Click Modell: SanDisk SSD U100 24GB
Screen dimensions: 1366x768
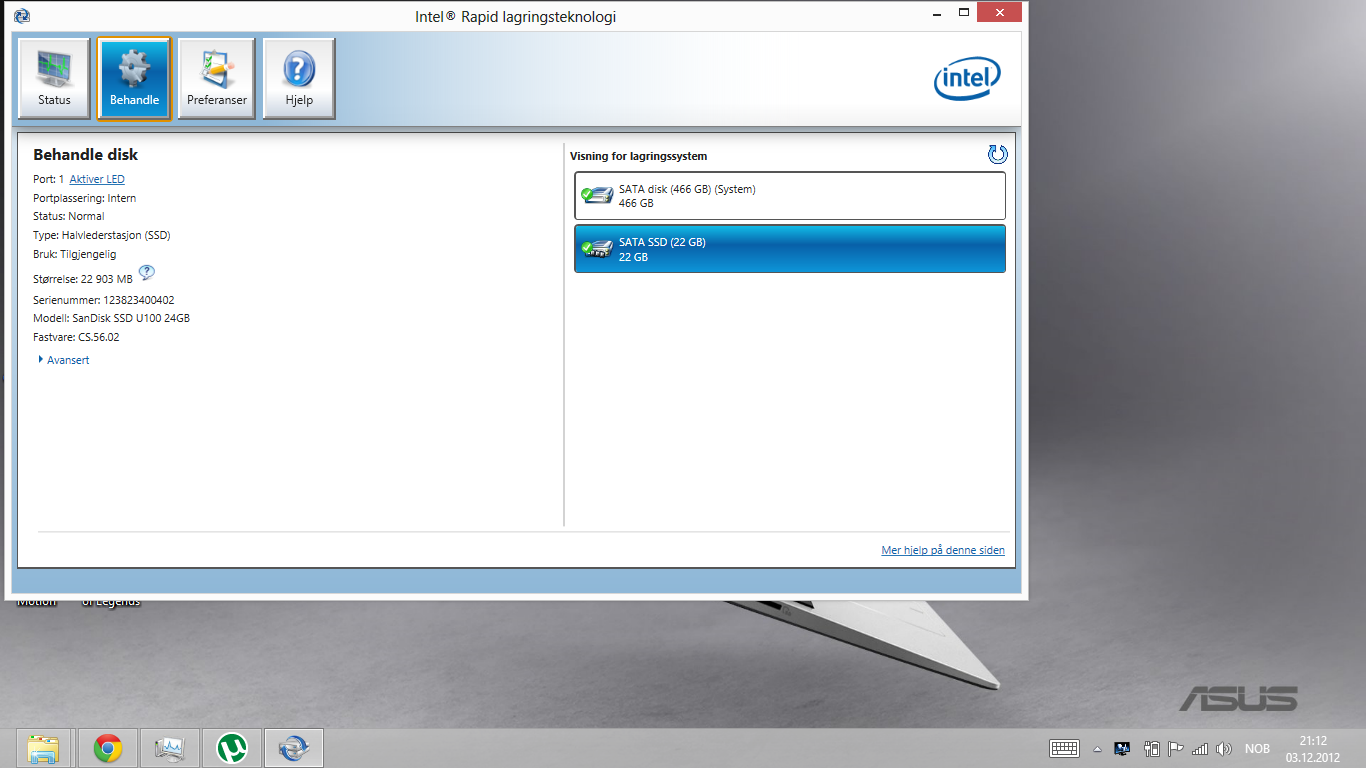(x=112, y=318)
